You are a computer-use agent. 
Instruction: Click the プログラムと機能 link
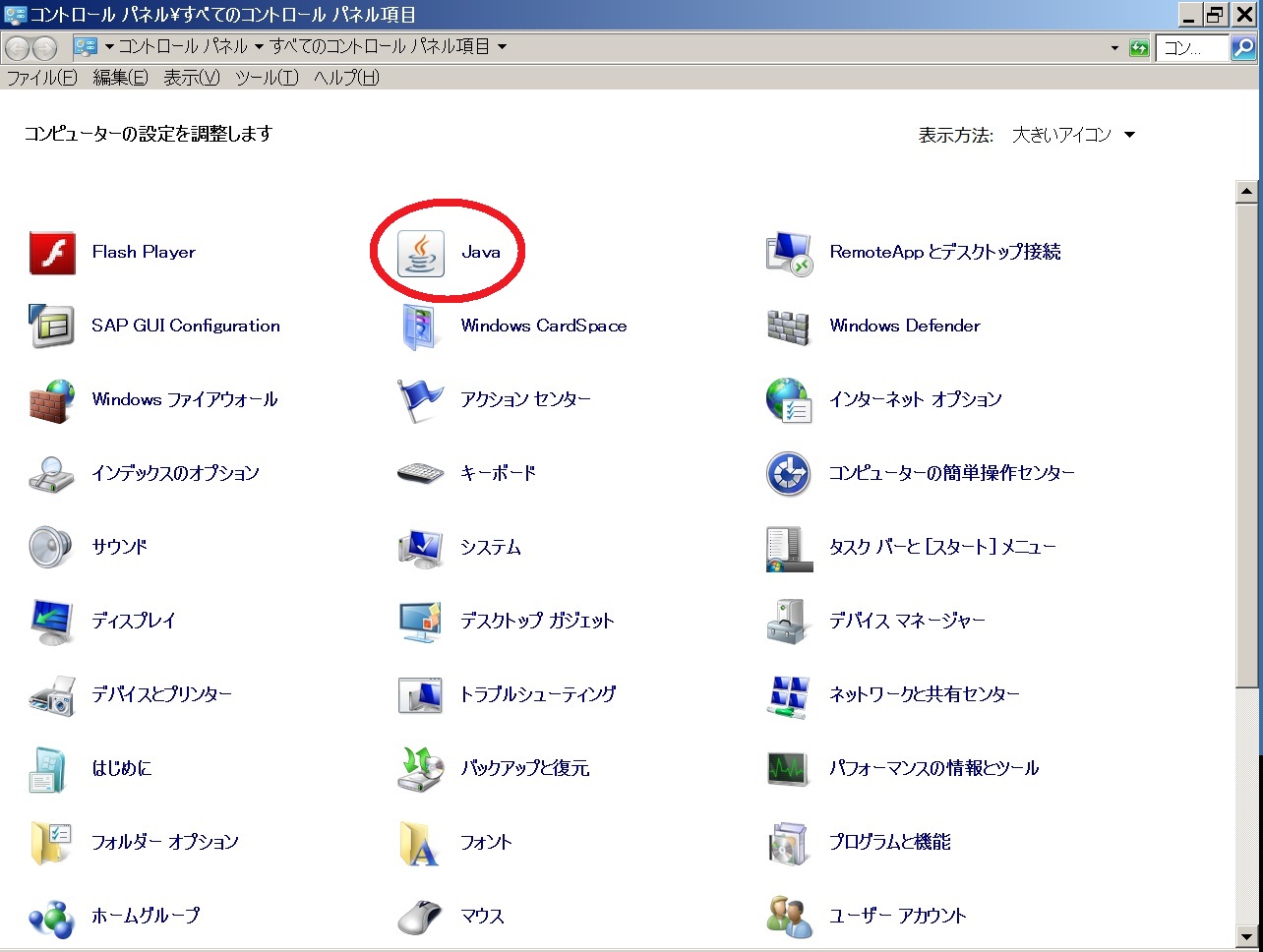pos(889,842)
